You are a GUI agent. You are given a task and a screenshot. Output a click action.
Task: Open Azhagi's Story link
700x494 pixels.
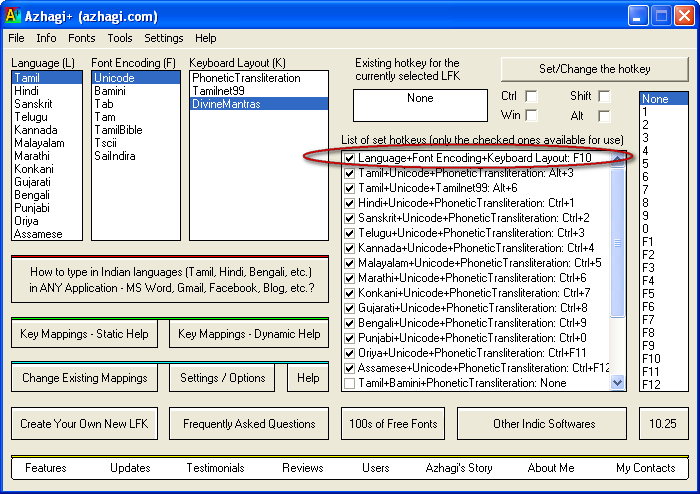459,468
